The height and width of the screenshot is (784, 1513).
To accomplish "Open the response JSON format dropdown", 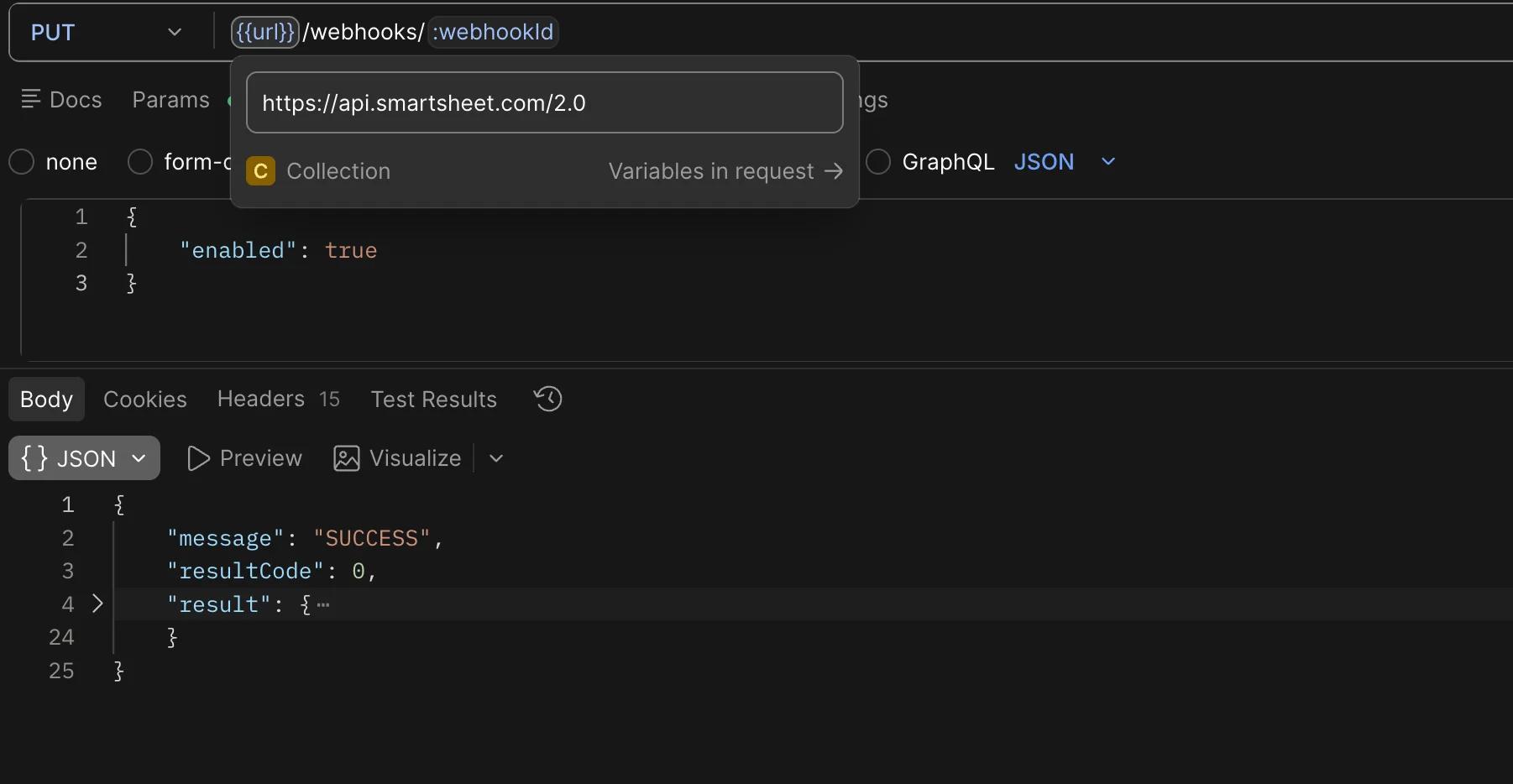I will 84,458.
